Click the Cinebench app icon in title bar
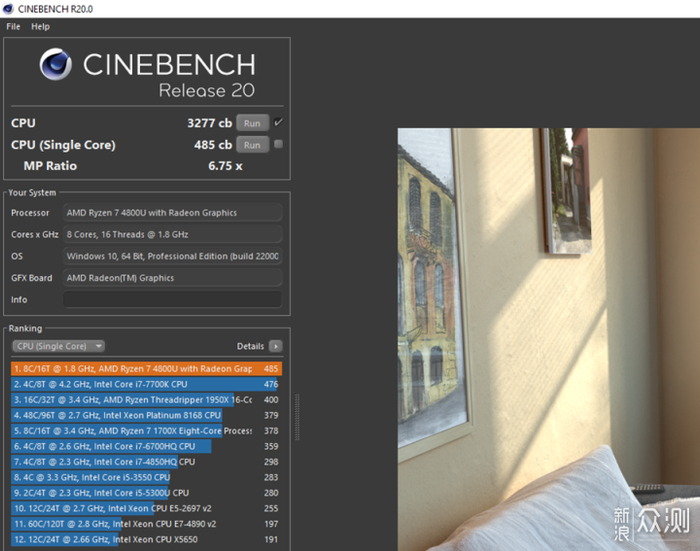The height and width of the screenshot is (551, 700). (8, 8)
